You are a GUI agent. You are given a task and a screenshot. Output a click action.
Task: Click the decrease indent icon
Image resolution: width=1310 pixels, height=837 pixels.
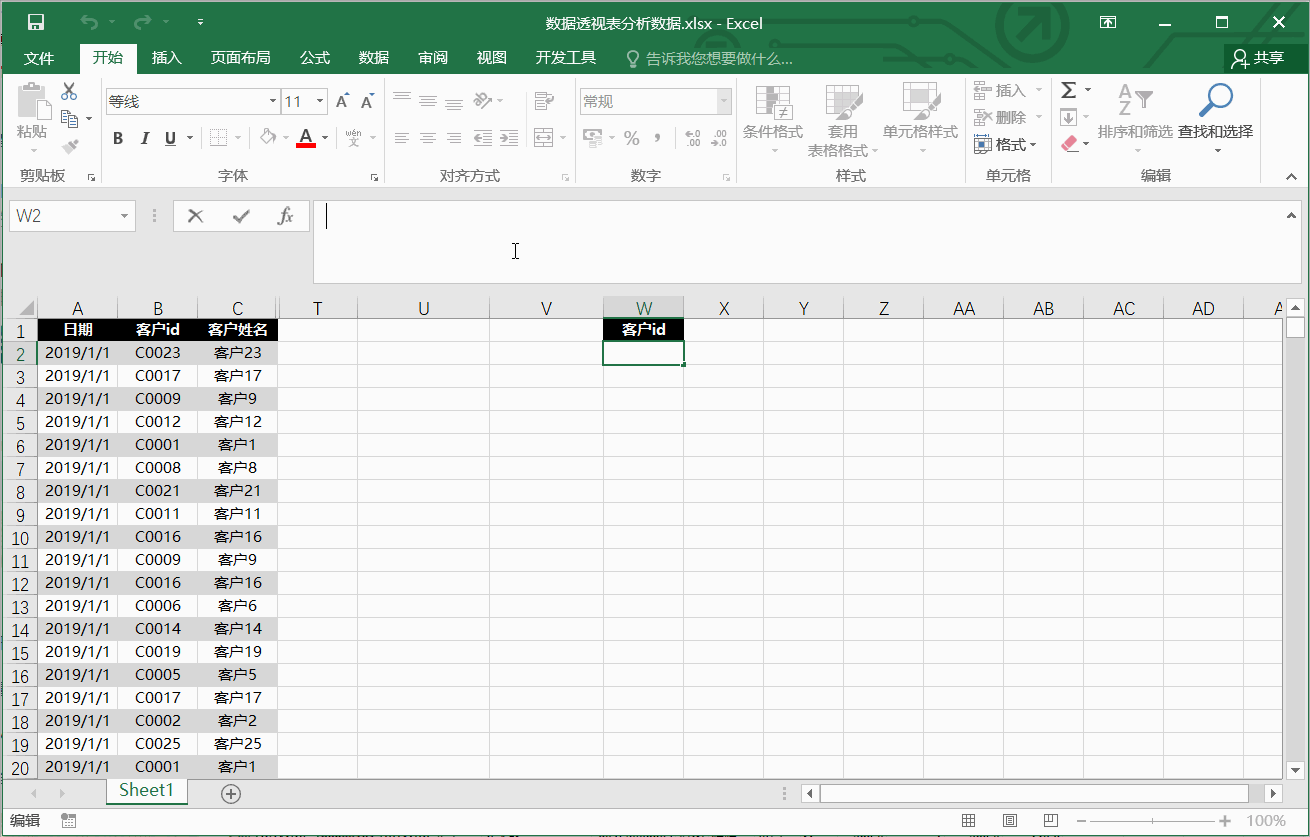pos(483,137)
